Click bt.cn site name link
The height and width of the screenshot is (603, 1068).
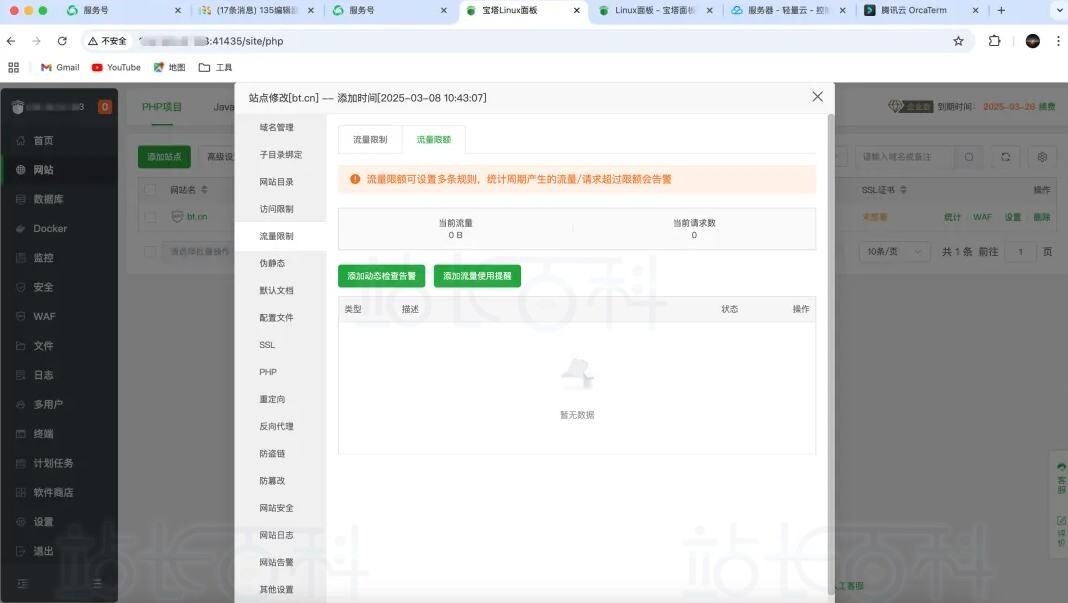coord(197,217)
